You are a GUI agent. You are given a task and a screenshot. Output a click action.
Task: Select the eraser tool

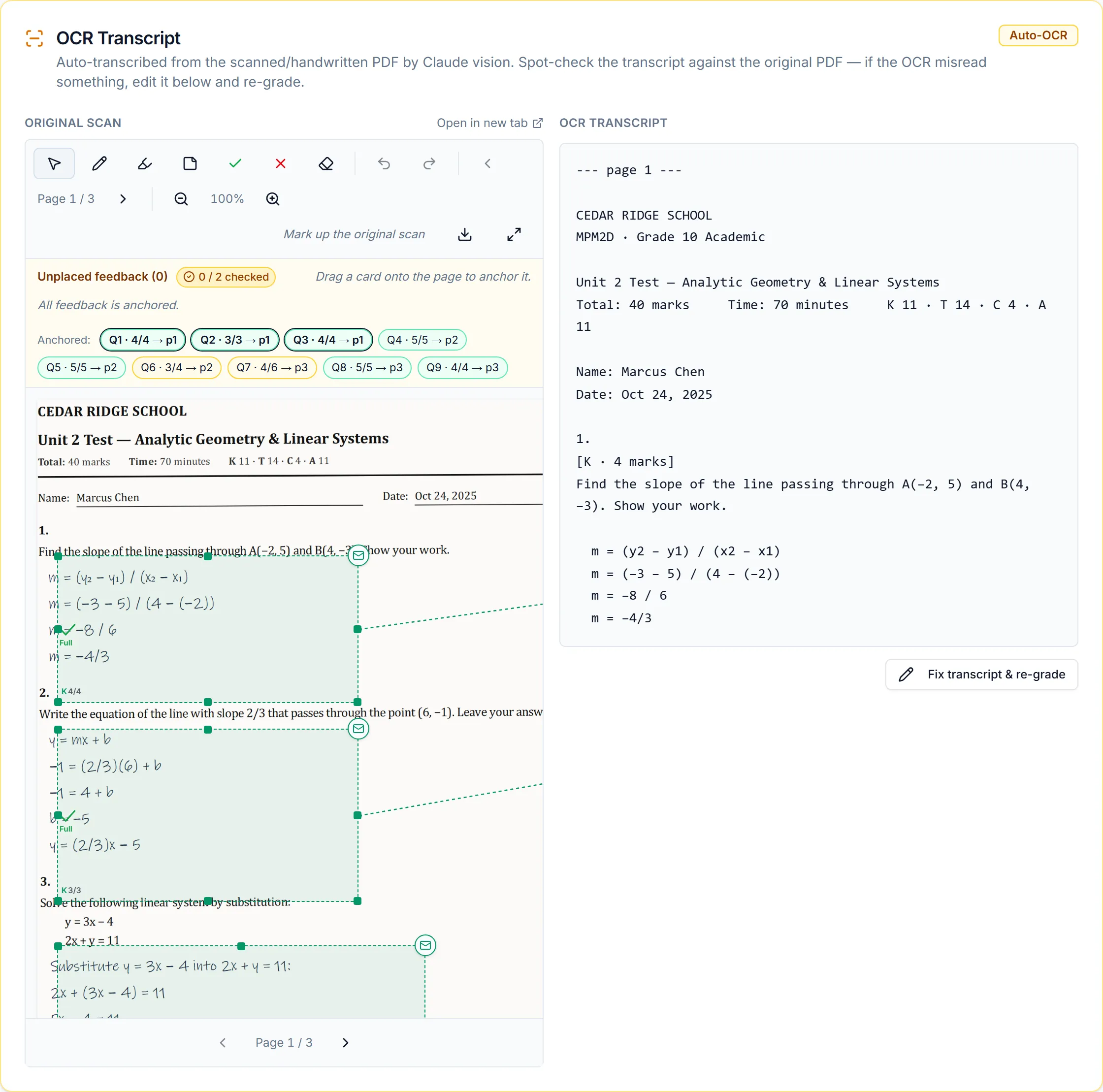(326, 164)
